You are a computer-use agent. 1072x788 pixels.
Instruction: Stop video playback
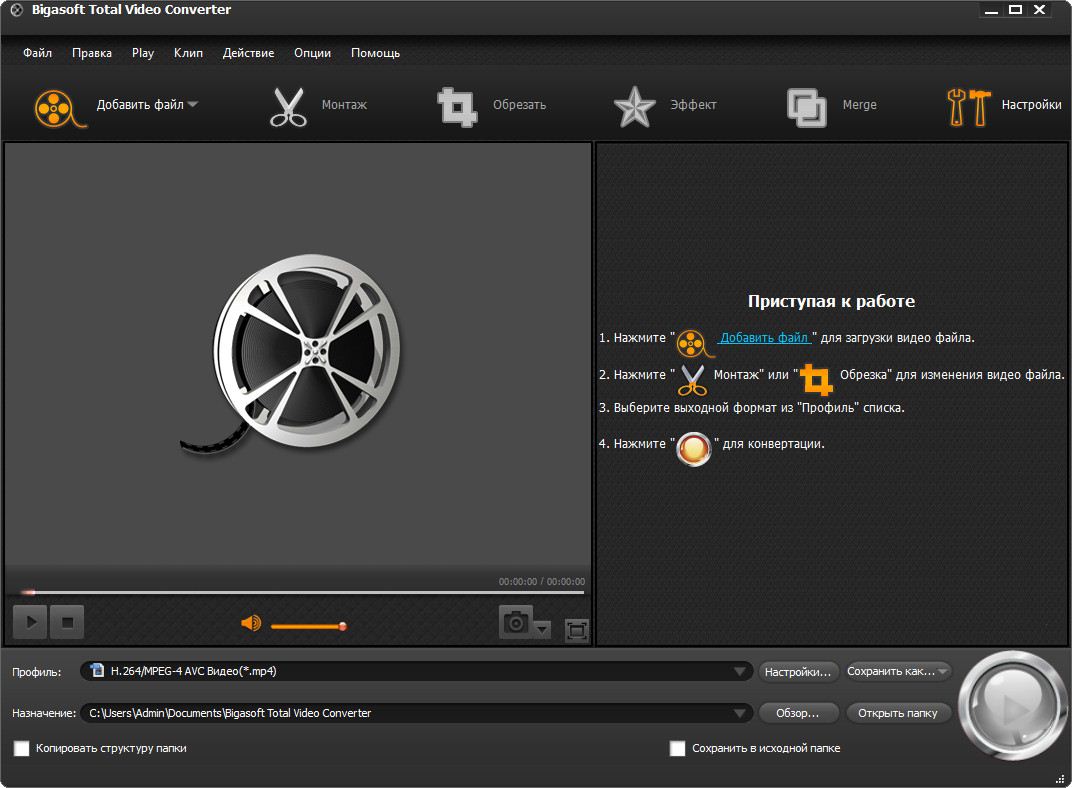pos(67,622)
